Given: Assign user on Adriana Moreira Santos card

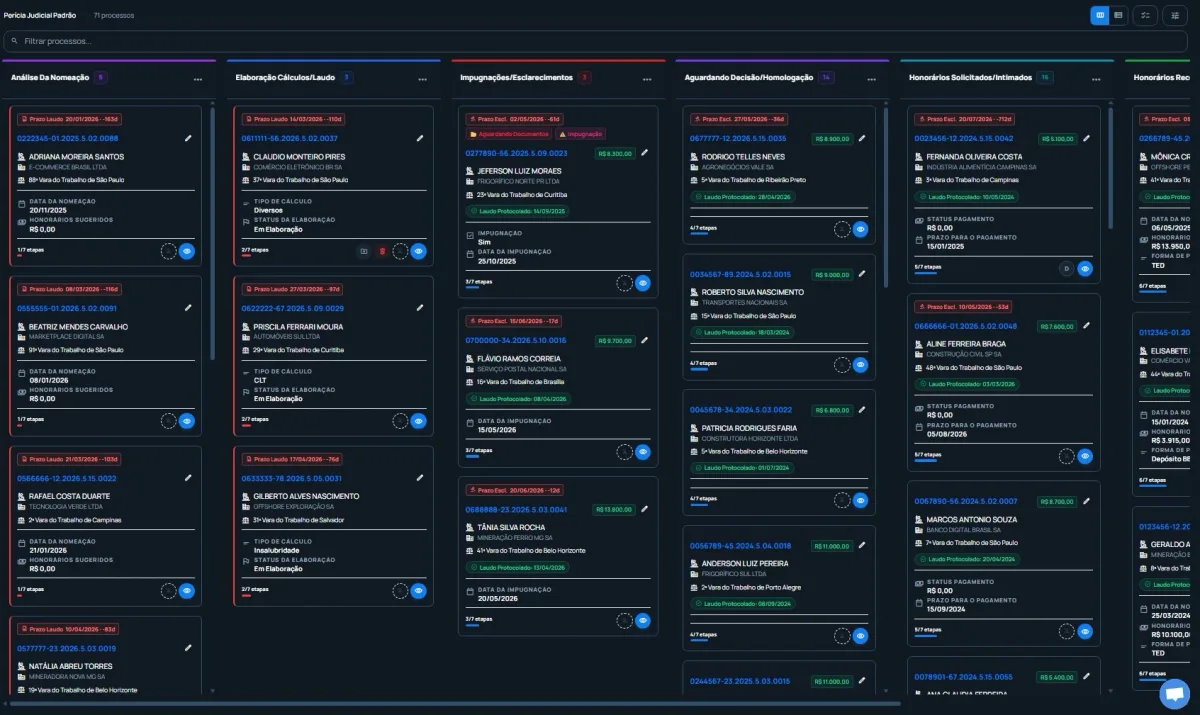Looking at the screenshot, I should [168, 251].
